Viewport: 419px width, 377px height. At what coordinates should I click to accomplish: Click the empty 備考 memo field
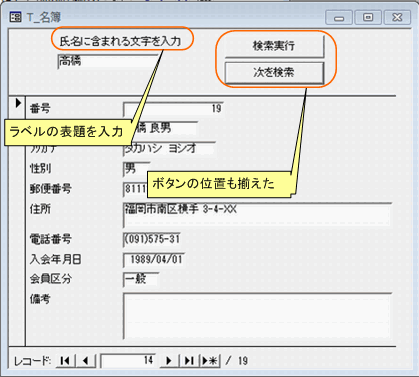click(257, 316)
